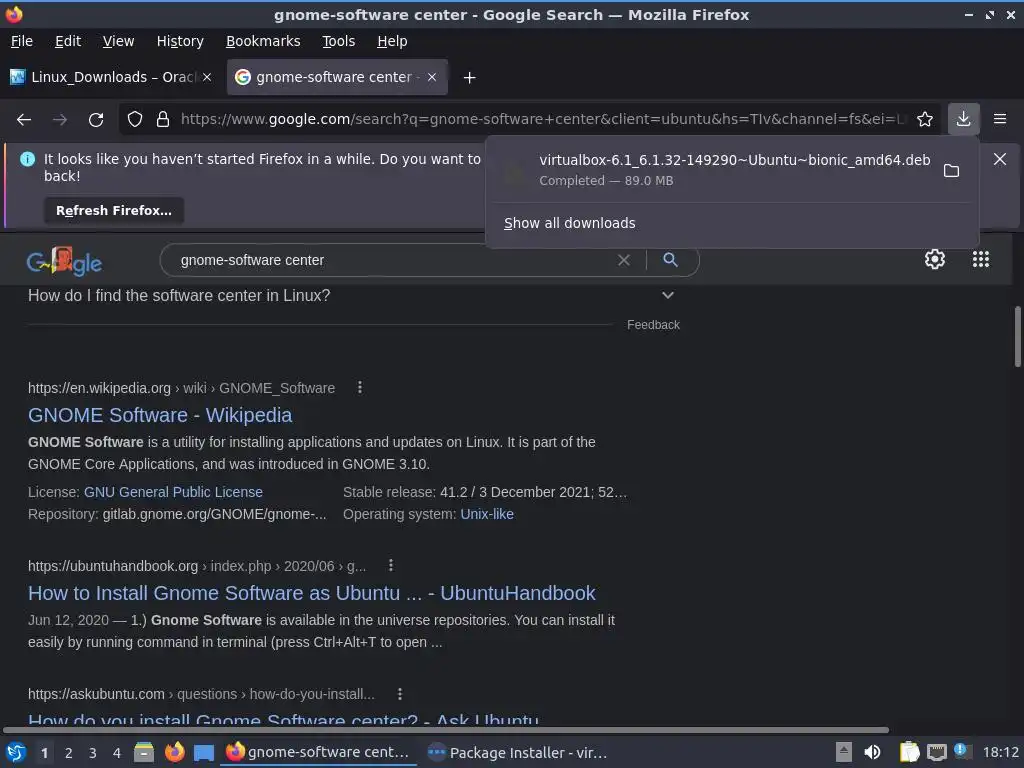
Task: Select the gnome-software center tab
Action: [x=336, y=77]
